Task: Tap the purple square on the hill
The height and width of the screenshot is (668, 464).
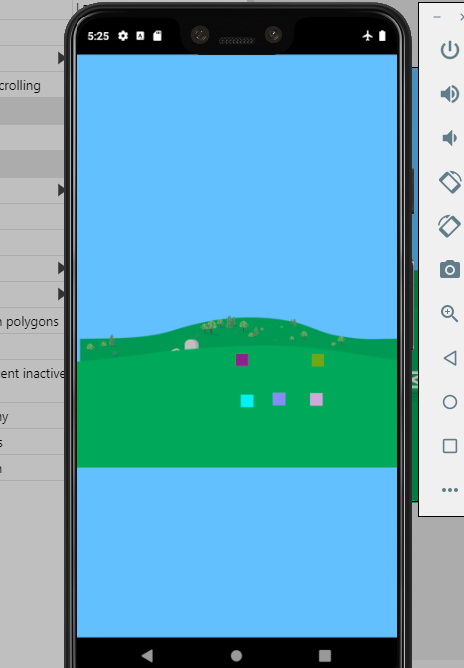Action: click(242, 360)
